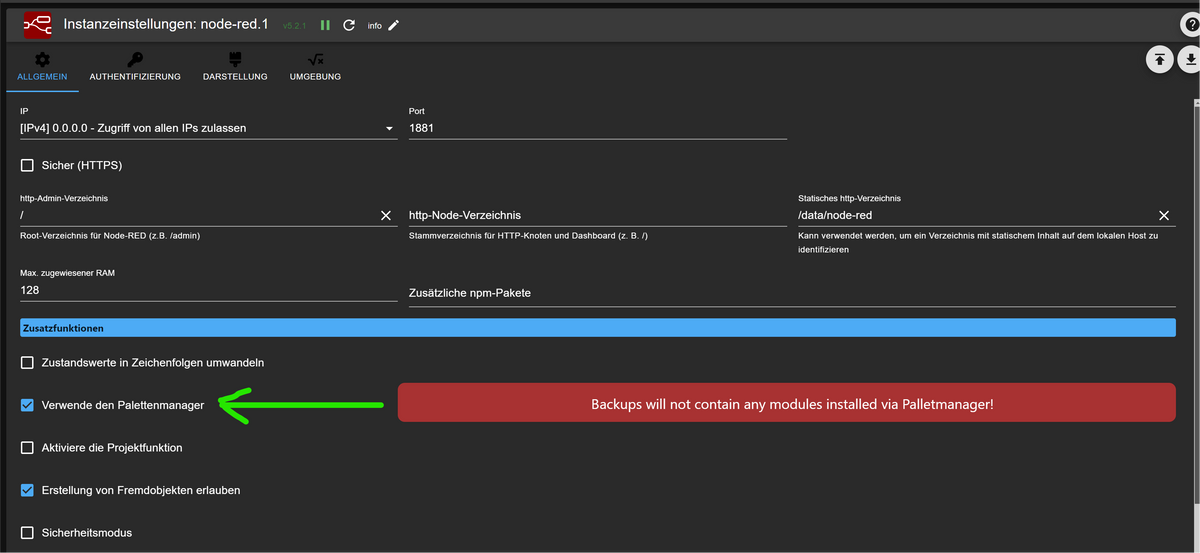Viewport: 1200px width, 553px height.
Task: Restart the instance with the reload icon
Action: pos(349,25)
